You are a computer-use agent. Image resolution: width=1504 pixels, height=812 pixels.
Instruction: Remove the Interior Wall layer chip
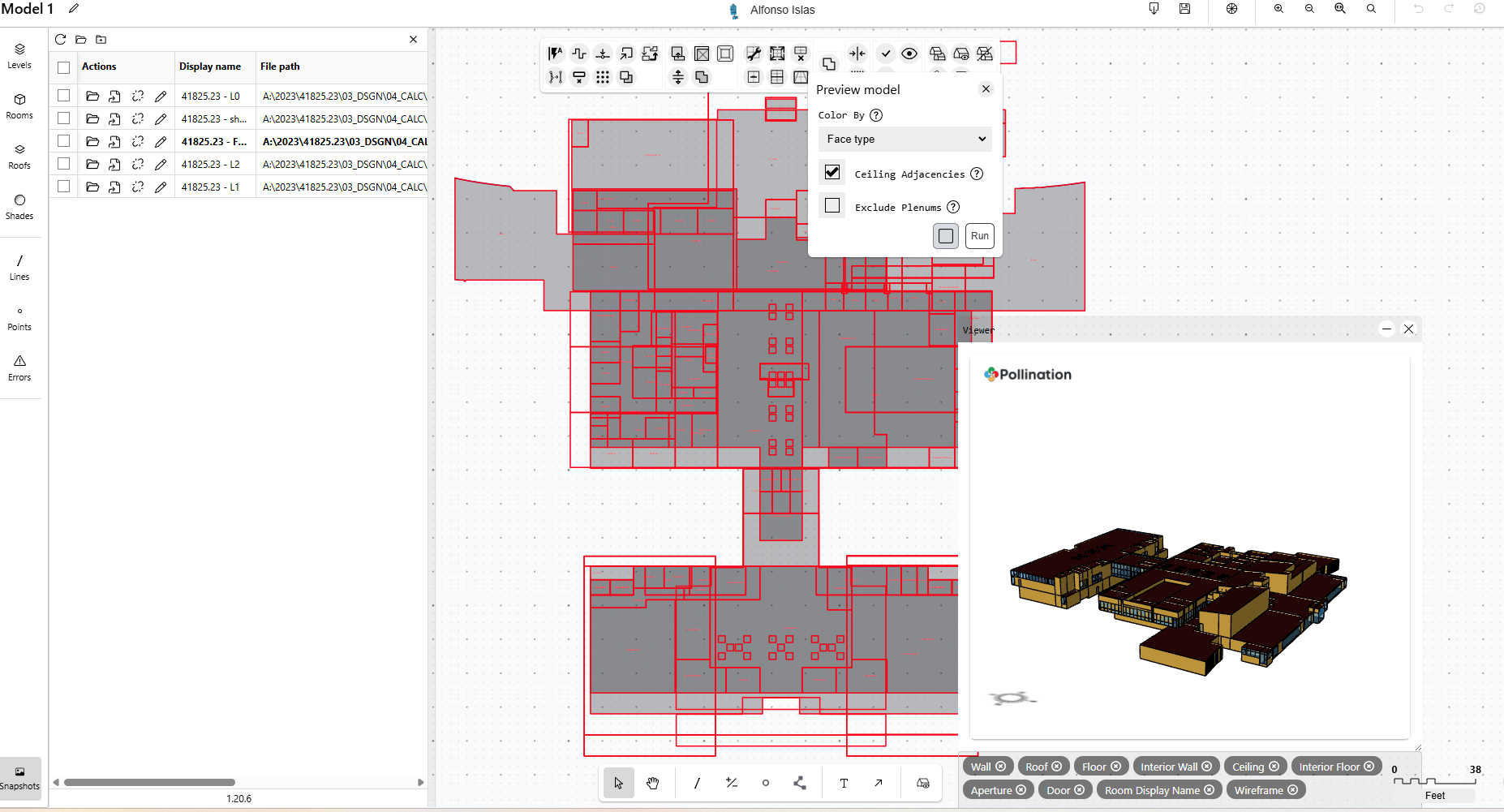tap(1207, 767)
